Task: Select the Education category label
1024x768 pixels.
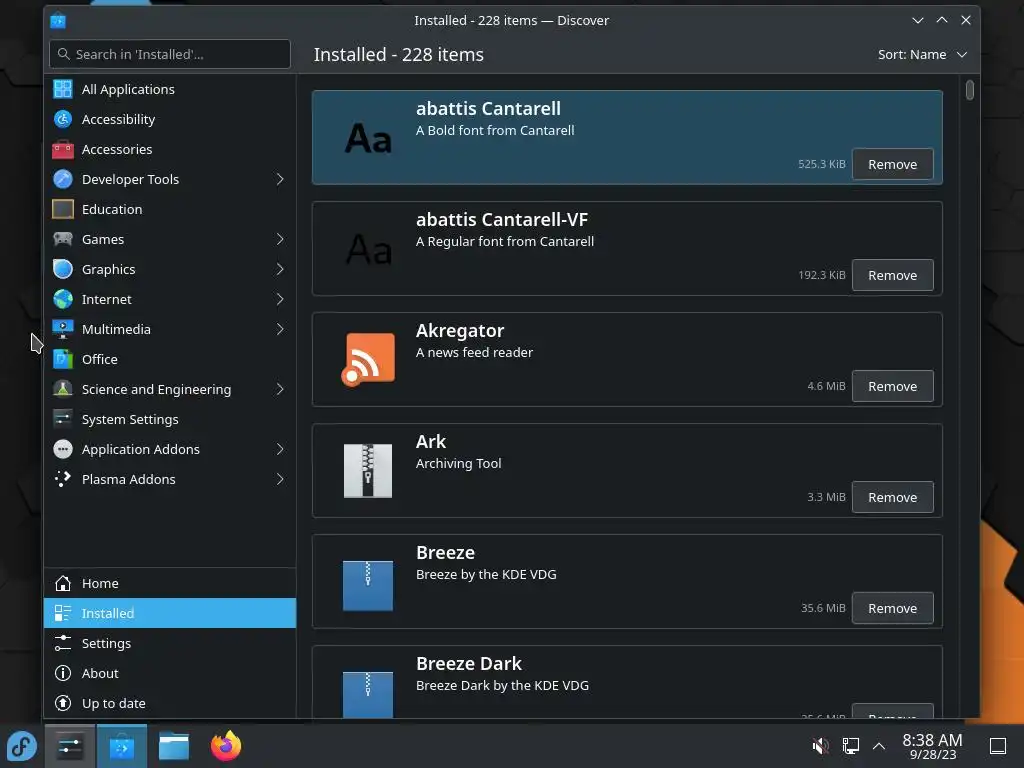Action: pyautogui.click(x=112, y=209)
